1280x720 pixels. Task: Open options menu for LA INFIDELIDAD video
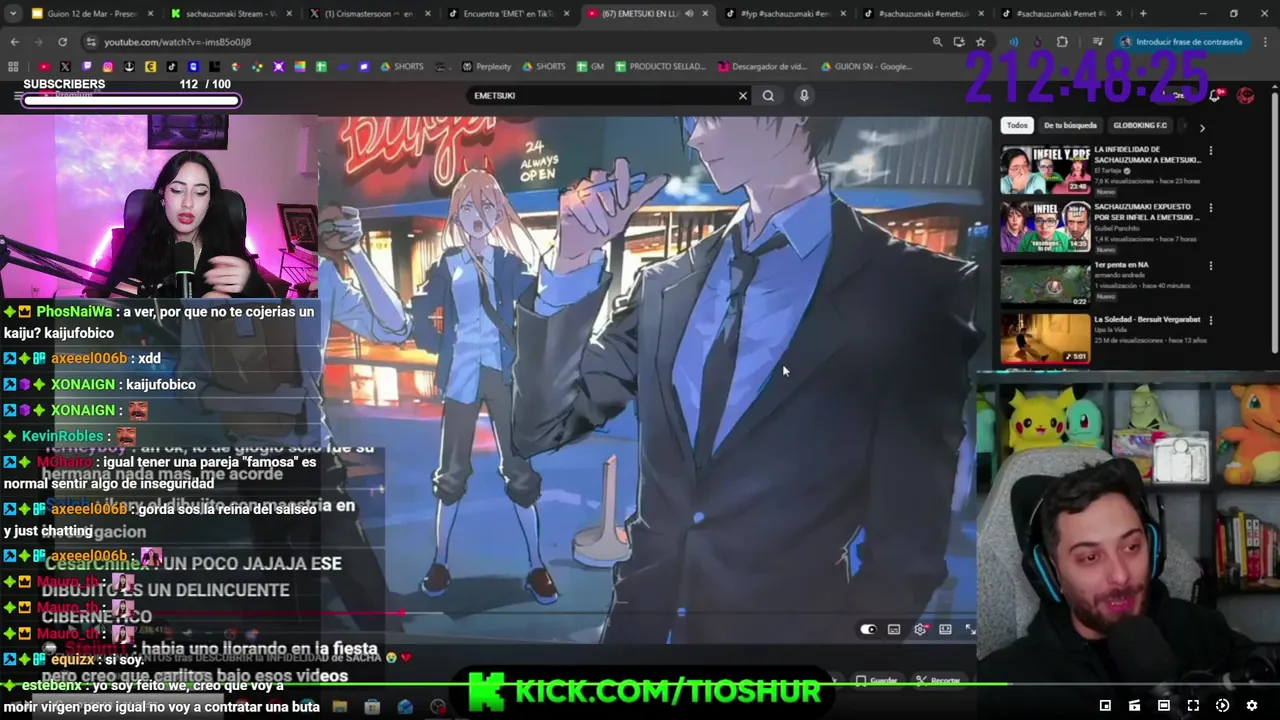1211,151
